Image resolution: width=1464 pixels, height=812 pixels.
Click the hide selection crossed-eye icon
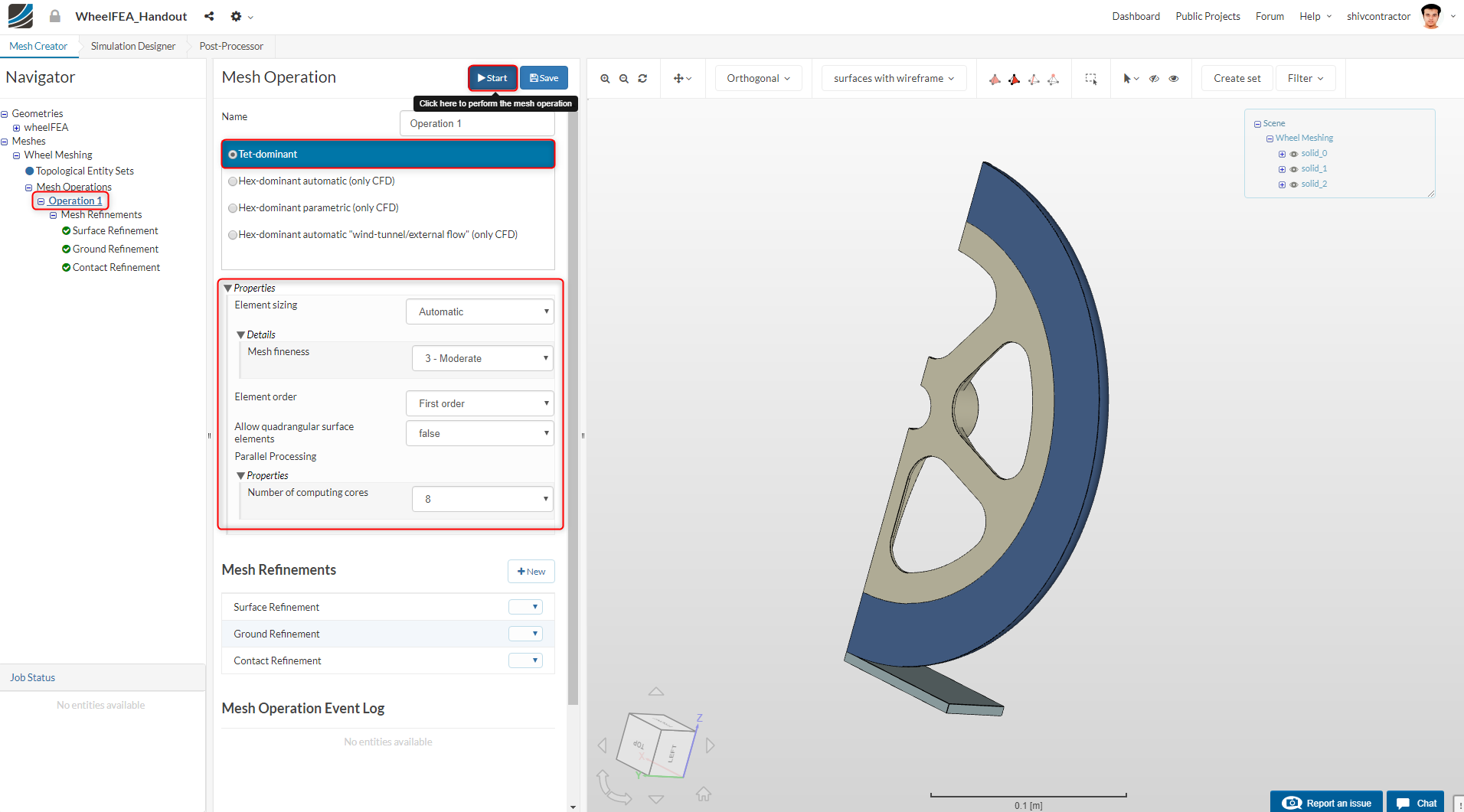click(x=1154, y=78)
